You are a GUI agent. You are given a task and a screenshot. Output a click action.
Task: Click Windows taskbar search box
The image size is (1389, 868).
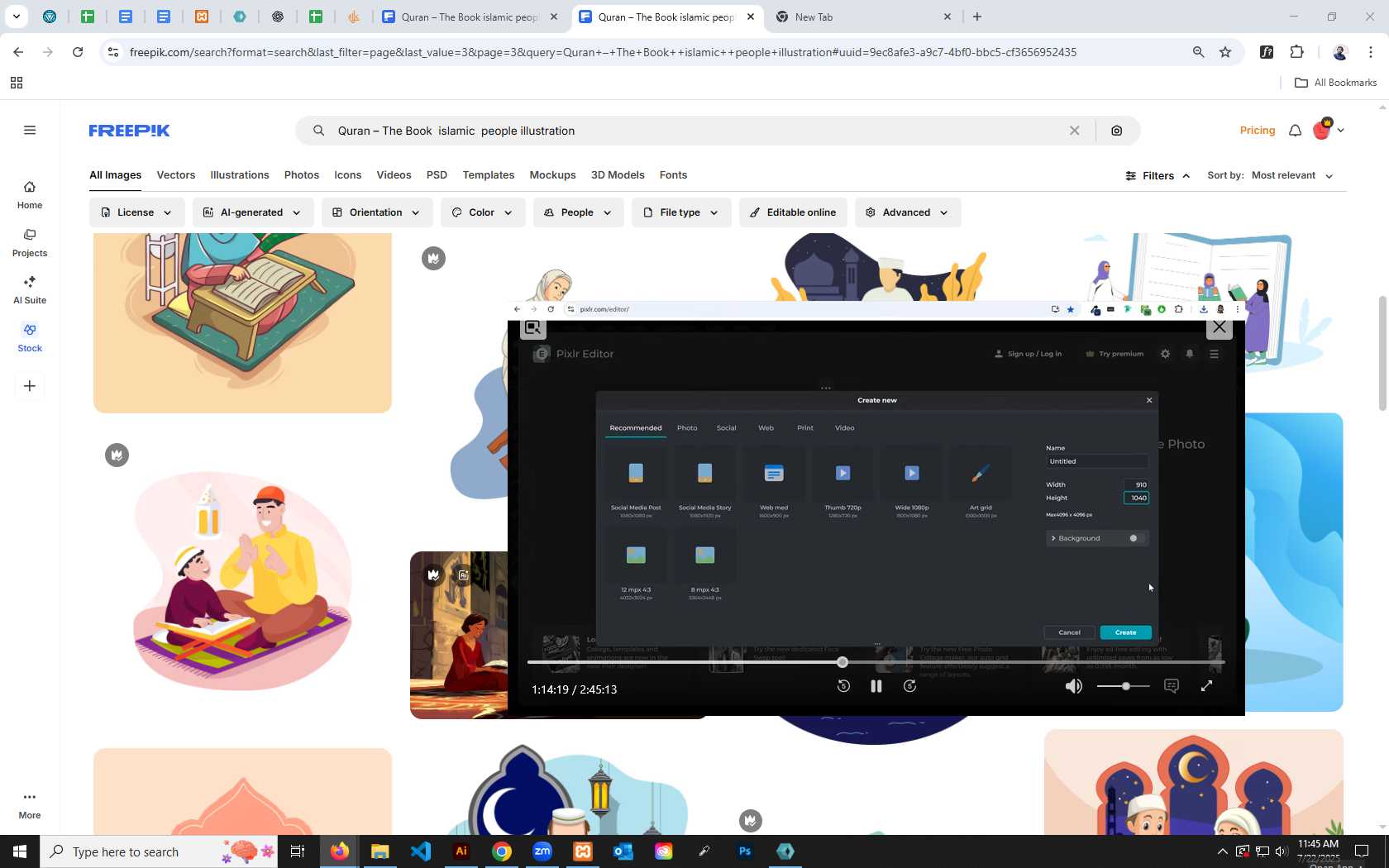click(x=160, y=851)
